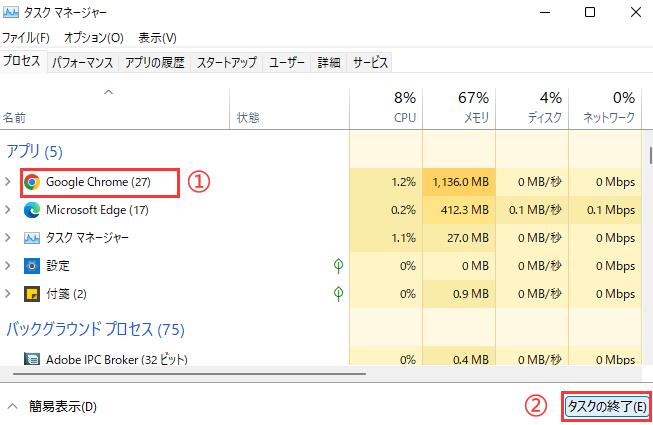The width and height of the screenshot is (653, 425).
Task: Click the green leaf icon beside 設定
Action: point(339,266)
